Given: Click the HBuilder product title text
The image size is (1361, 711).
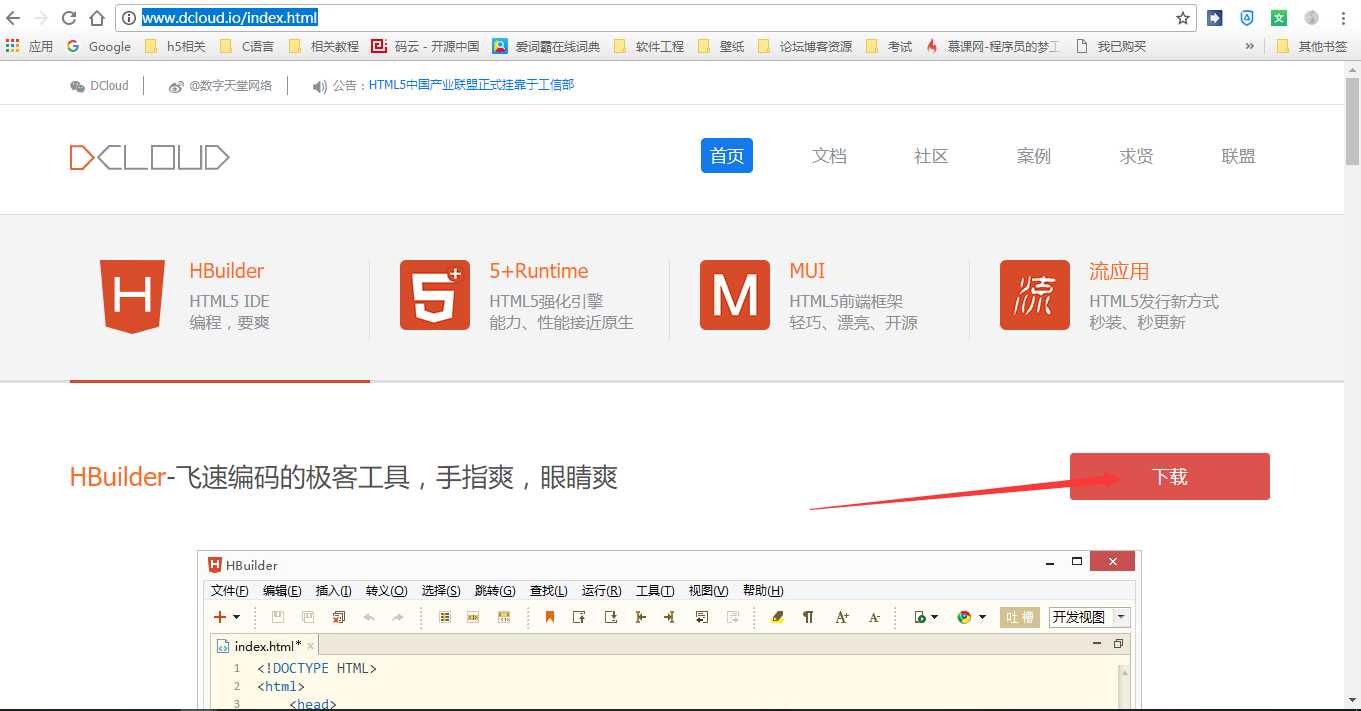Looking at the screenshot, I should point(227,271).
